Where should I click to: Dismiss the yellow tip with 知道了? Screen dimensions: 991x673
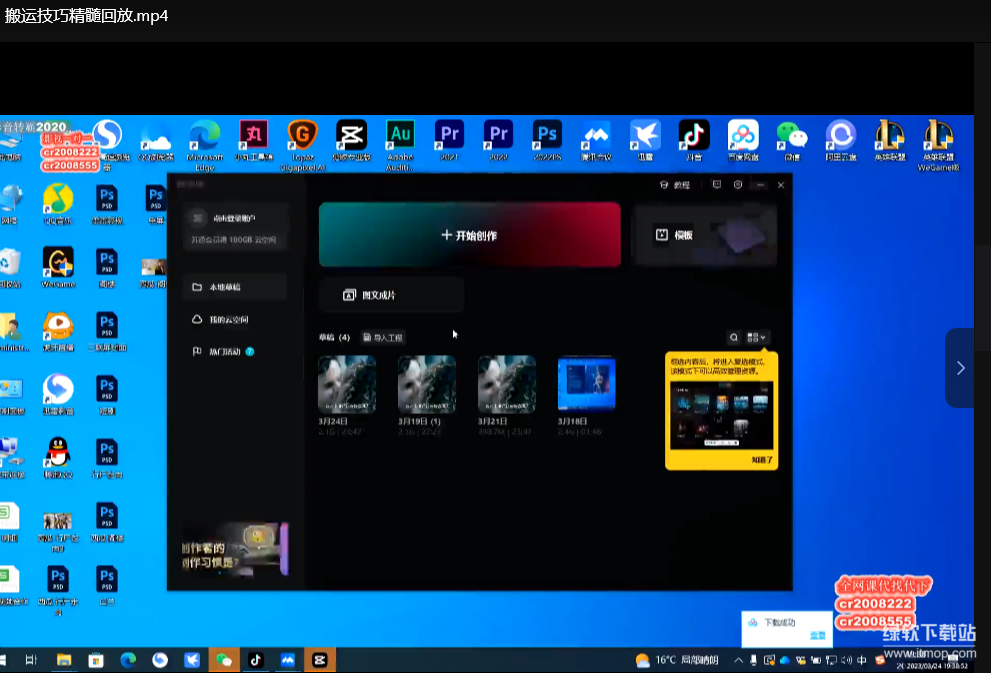[762, 459]
